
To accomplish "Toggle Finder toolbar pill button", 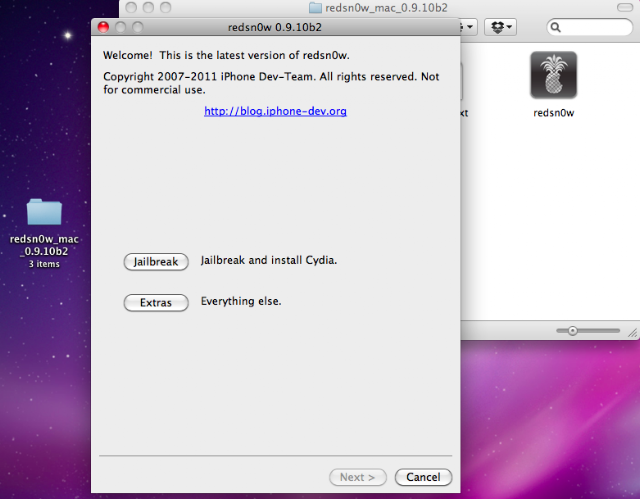I will (x=625, y=7).
